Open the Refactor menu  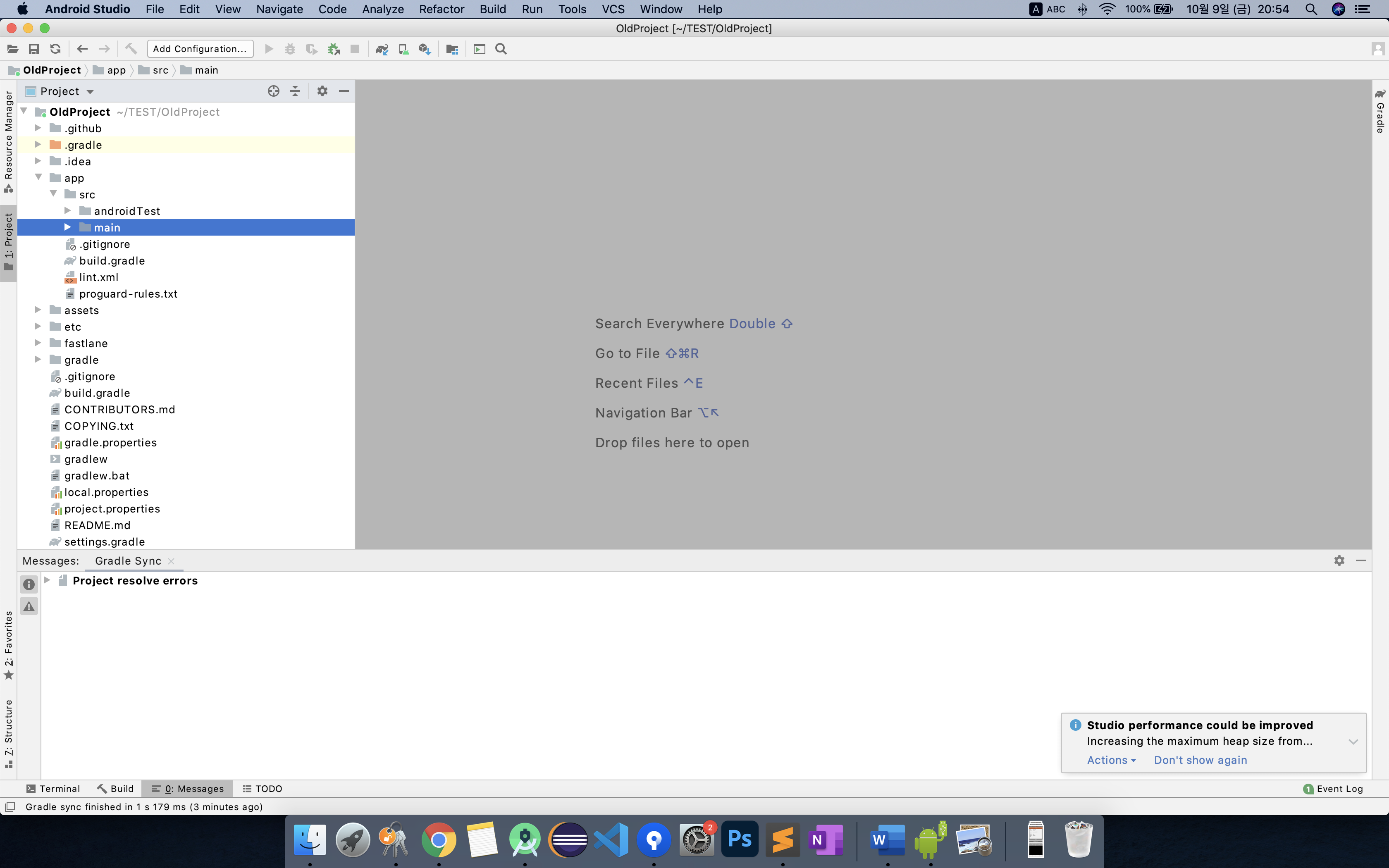pyautogui.click(x=441, y=9)
